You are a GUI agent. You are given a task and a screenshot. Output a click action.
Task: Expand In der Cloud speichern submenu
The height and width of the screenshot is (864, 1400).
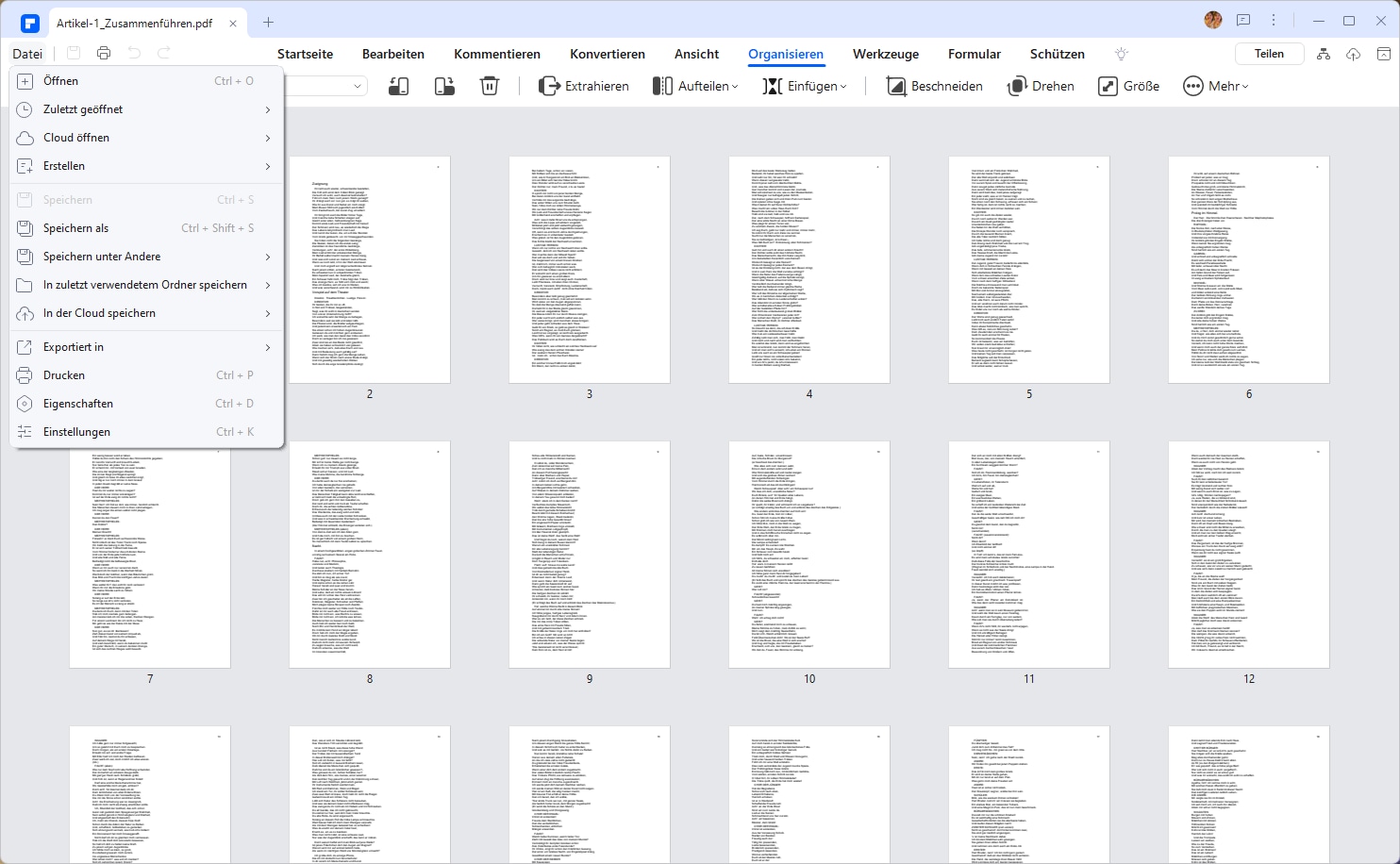point(146,313)
